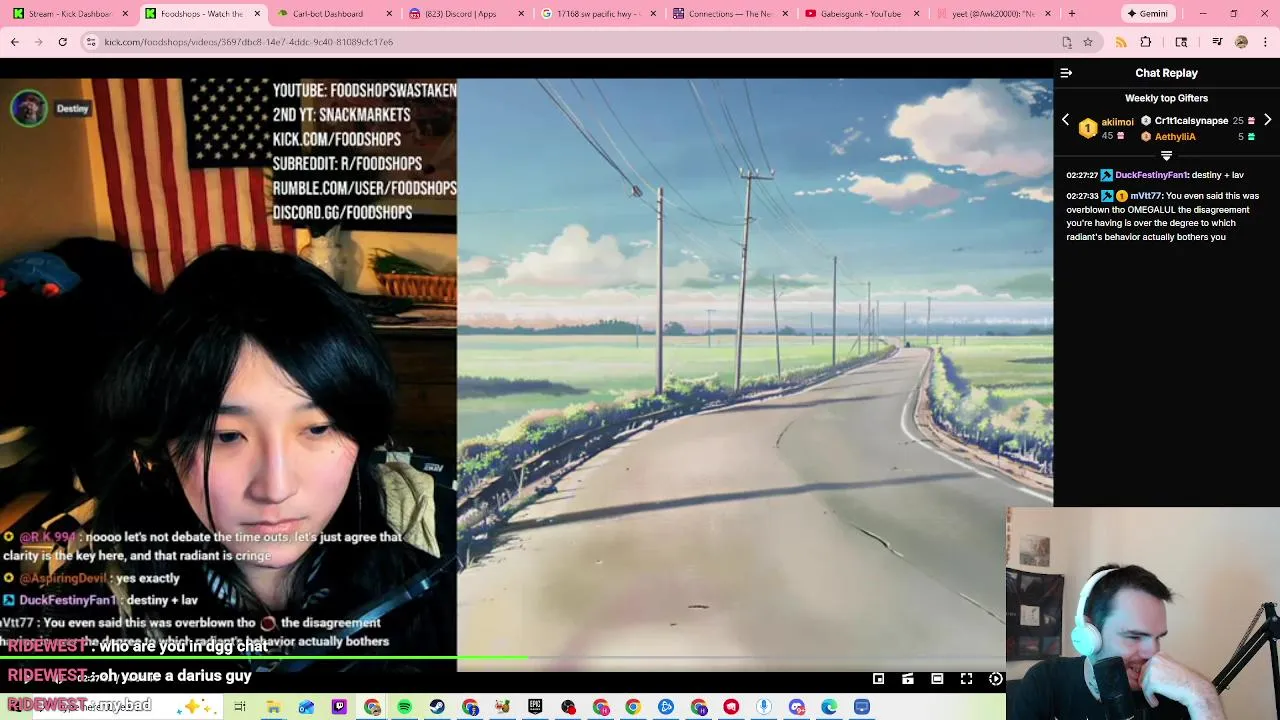Switch to Gabeisgunk - YouTube tab
The height and width of the screenshot is (720, 1280).
pos(861,14)
